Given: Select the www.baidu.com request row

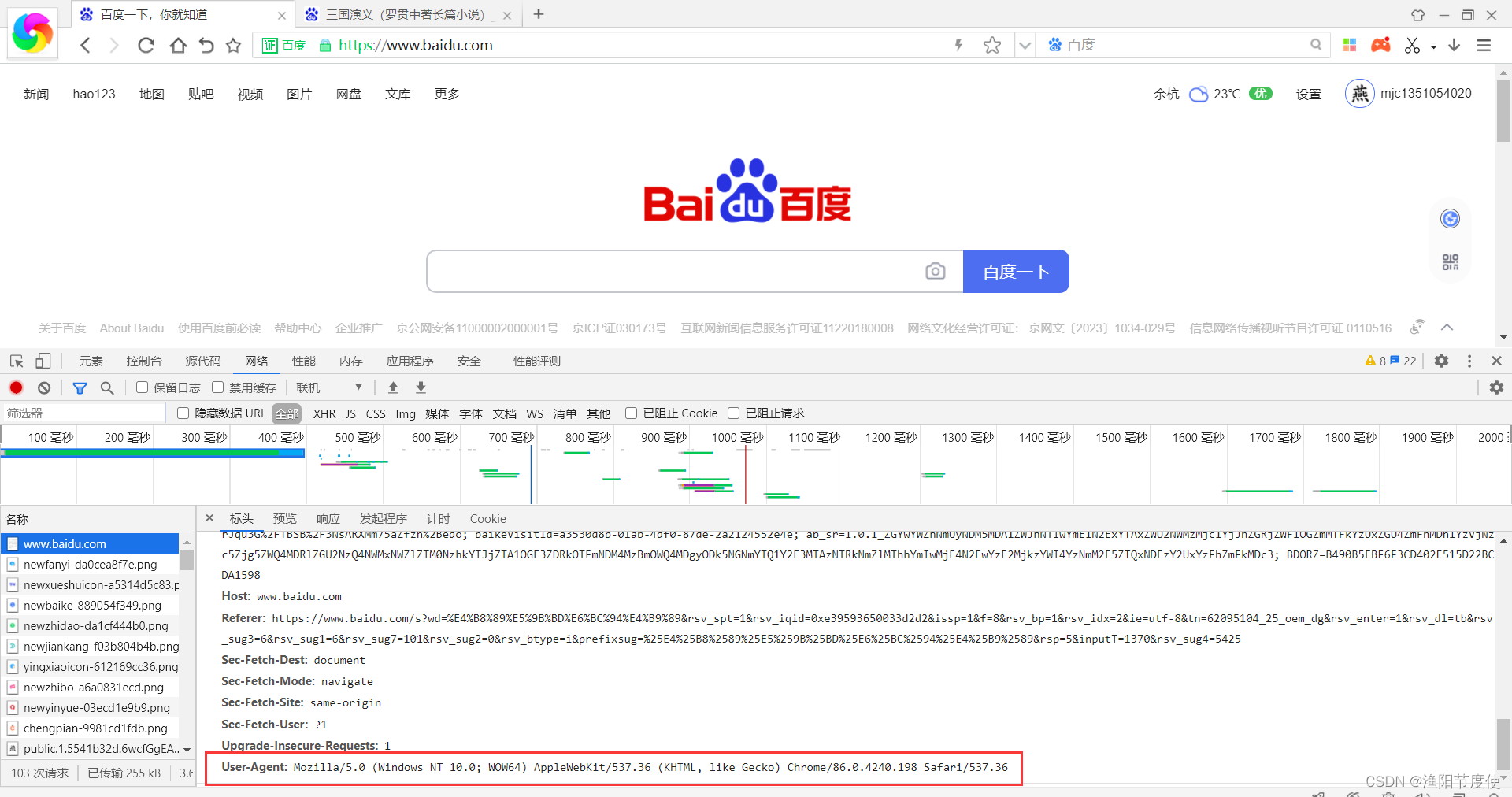Looking at the screenshot, I should coord(90,543).
